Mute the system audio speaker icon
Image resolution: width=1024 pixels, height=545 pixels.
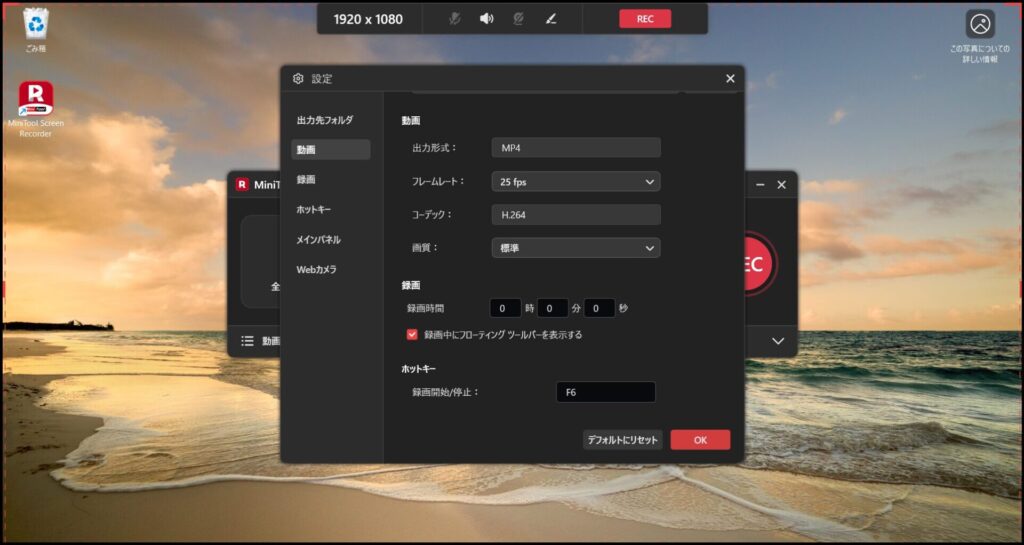[486, 19]
